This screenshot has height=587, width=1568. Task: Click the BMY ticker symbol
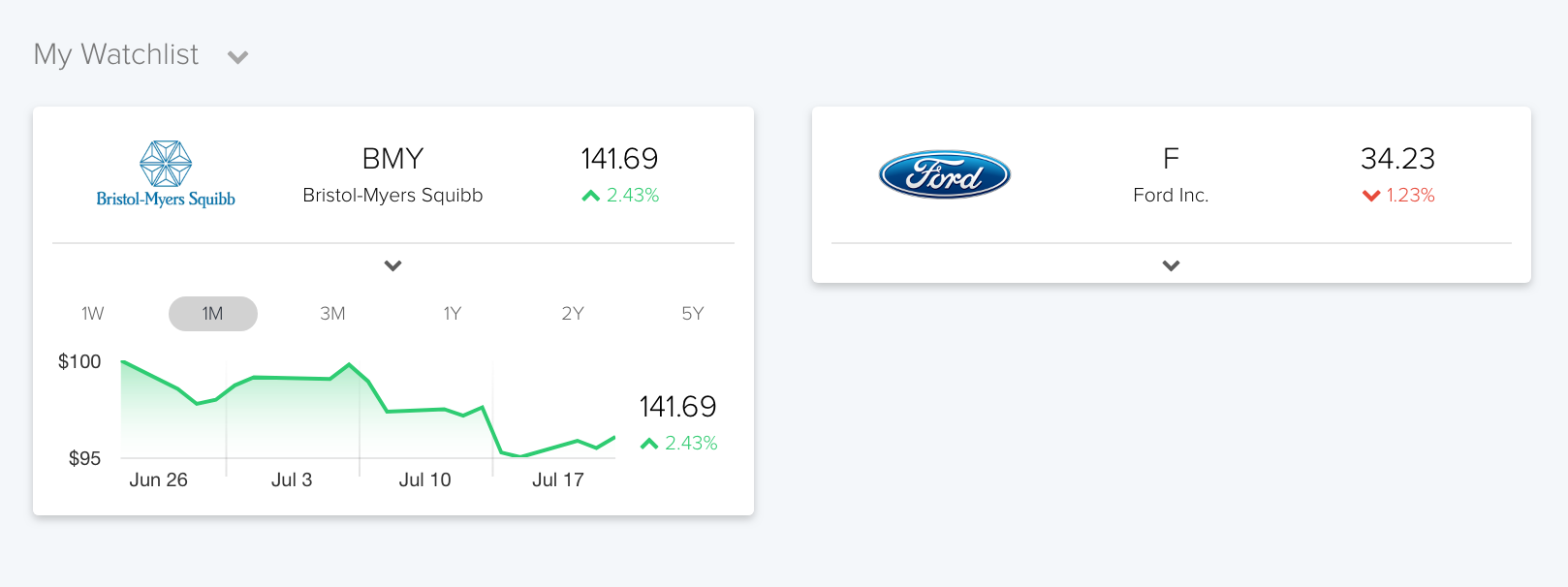point(392,158)
